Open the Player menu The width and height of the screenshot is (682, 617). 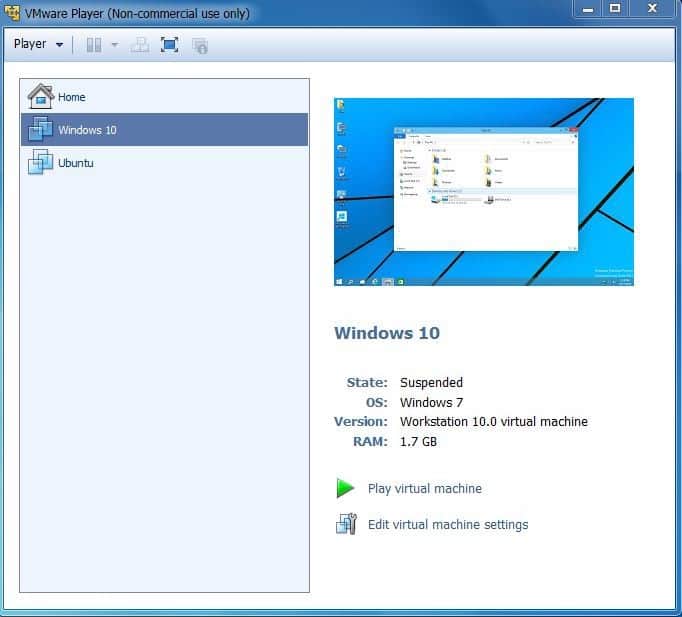coord(38,44)
